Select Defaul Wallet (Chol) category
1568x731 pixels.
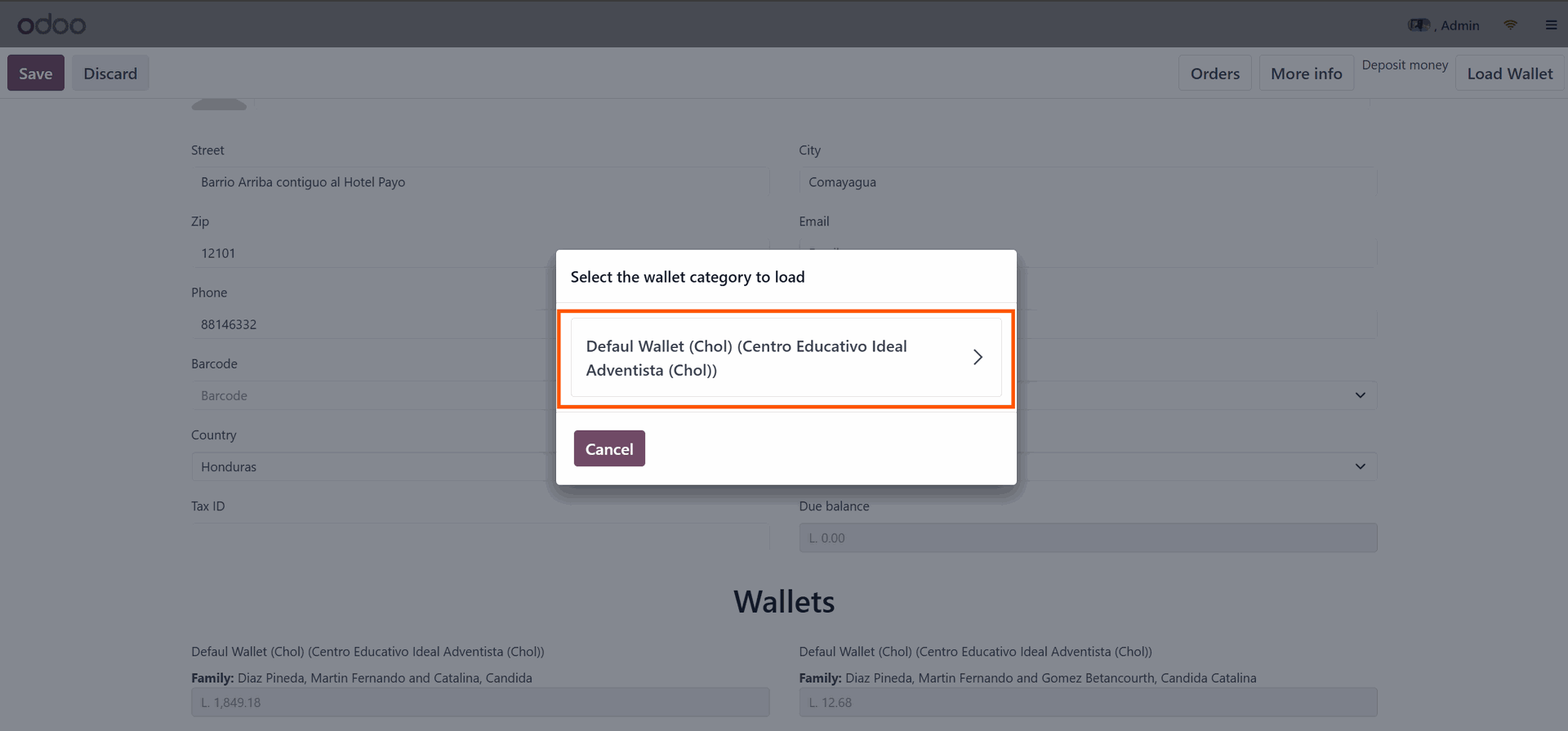[x=786, y=358]
